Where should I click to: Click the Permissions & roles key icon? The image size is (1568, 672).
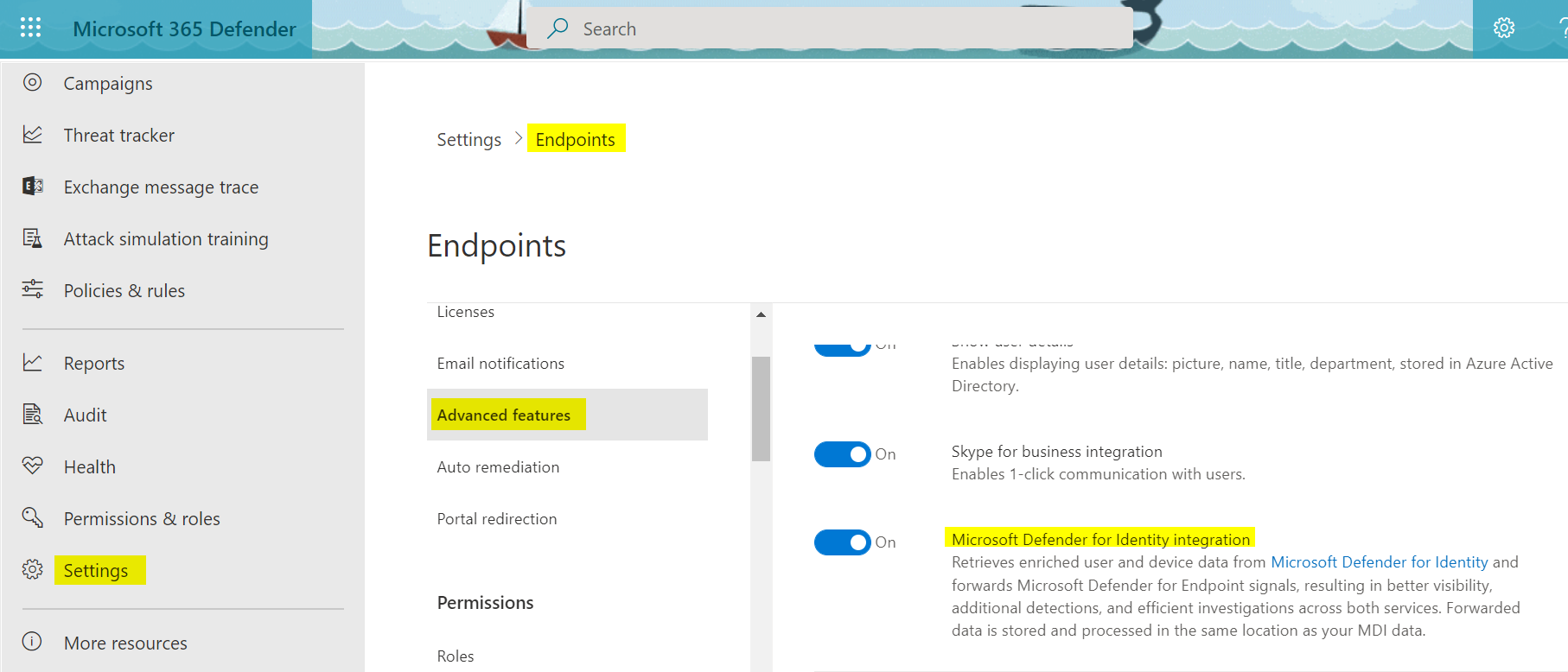pos(32,517)
